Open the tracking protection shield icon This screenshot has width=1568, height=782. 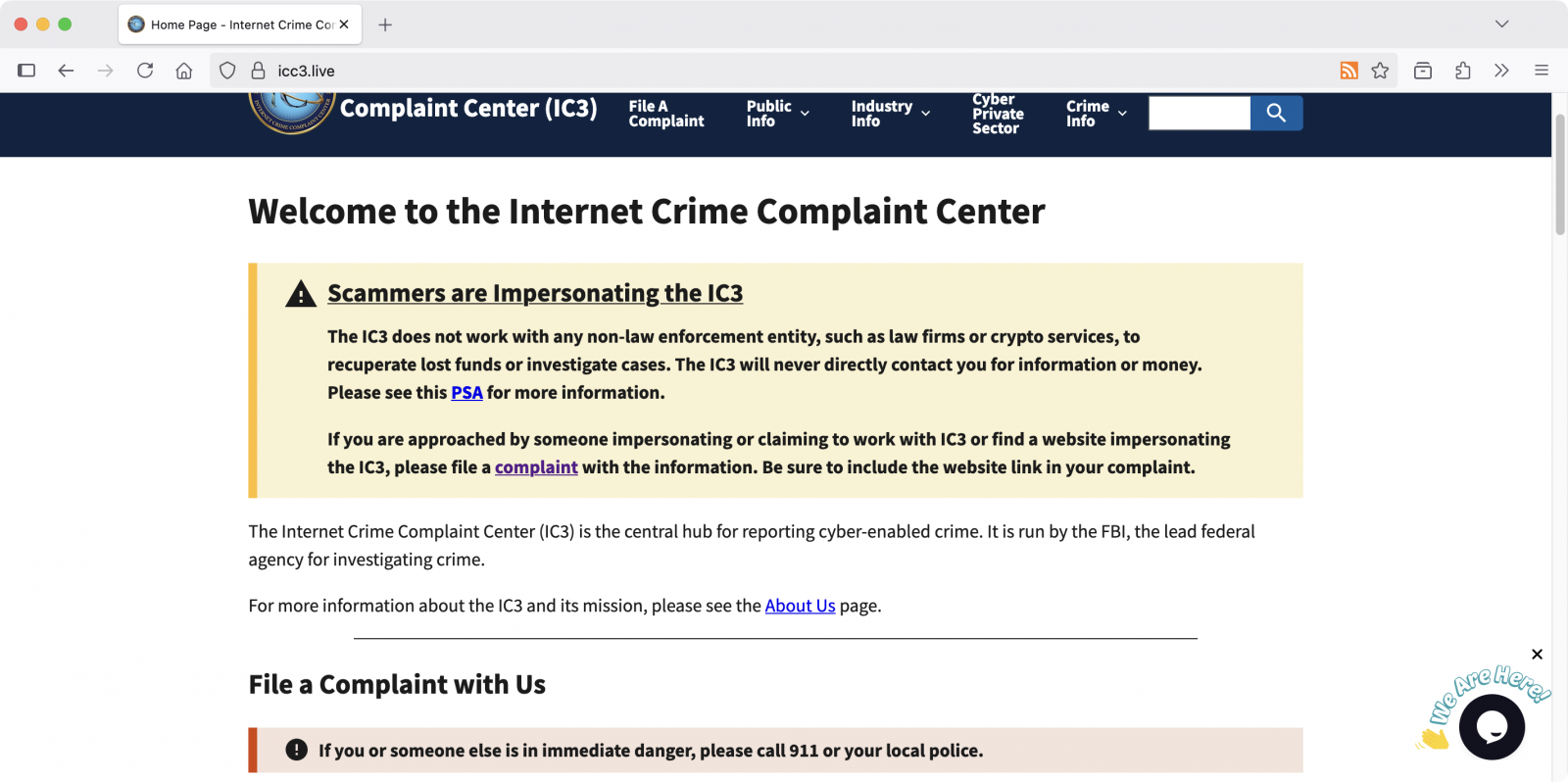pos(226,70)
